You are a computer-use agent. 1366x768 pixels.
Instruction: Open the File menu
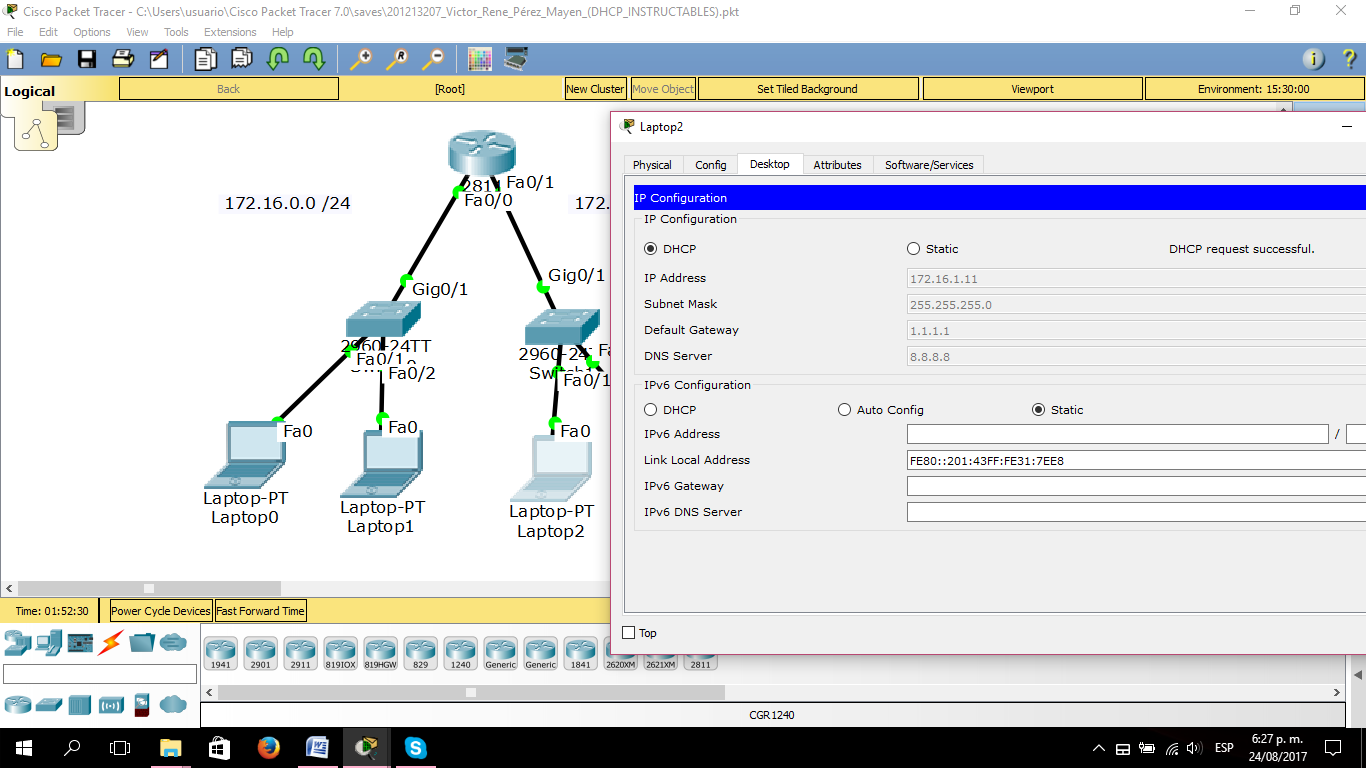(x=15, y=32)
